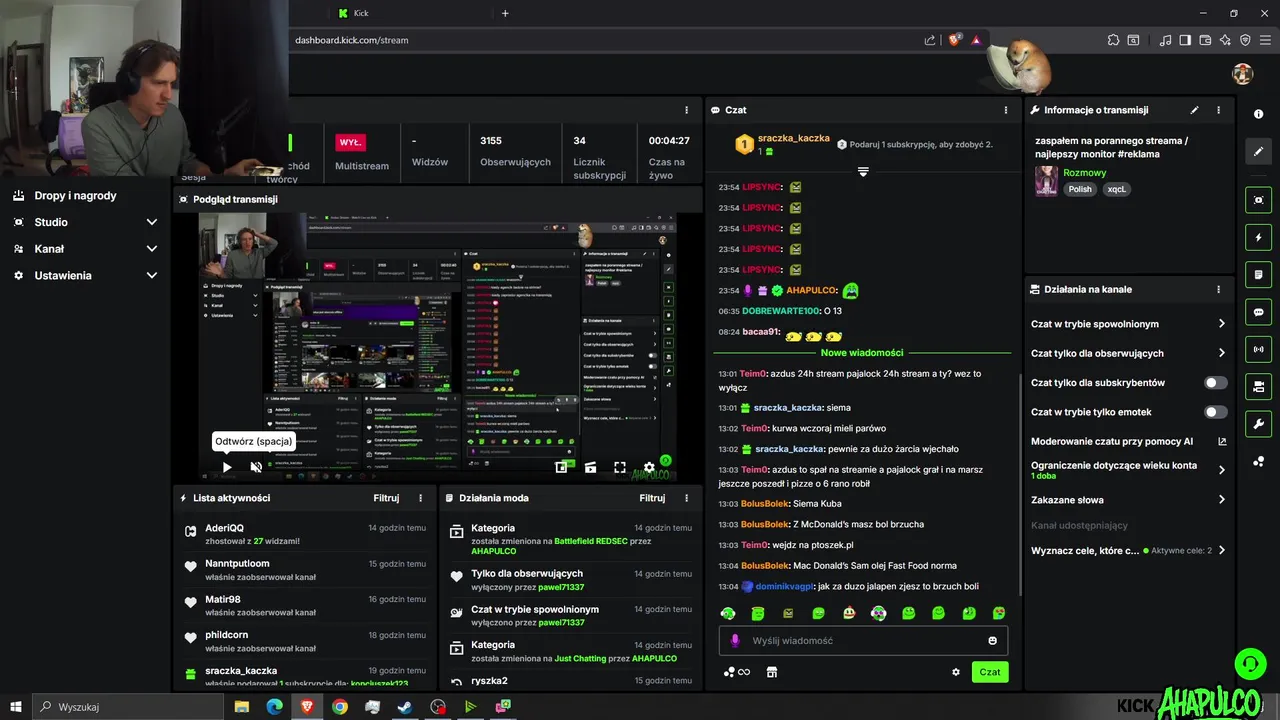Open the chat bubble icon in right sidebar
Image resolution: width=1280 pixels, height=720 pixels.
coord(1259,312)
